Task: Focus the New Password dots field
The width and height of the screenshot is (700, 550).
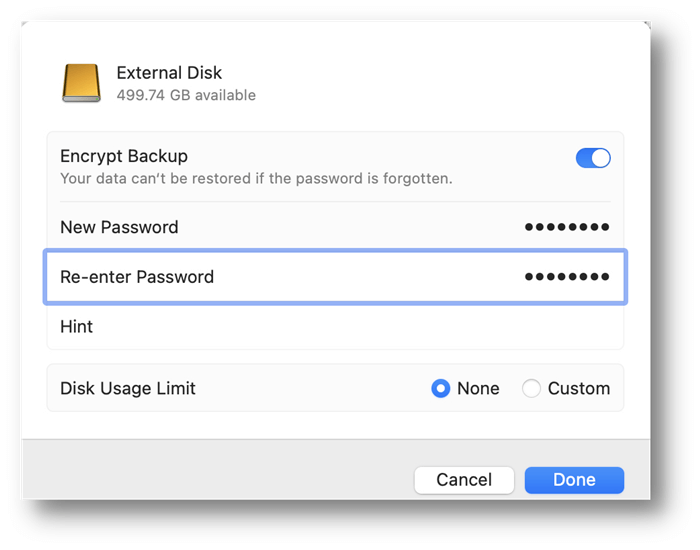Action: [x=567, y=227]
